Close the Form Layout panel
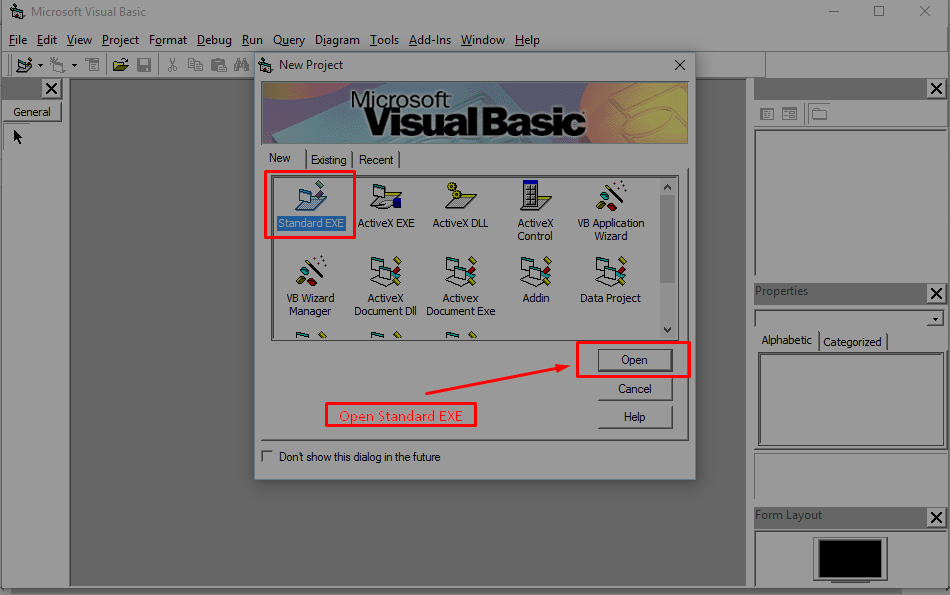Viewport: 950px width, 595px height. point(936,518)
